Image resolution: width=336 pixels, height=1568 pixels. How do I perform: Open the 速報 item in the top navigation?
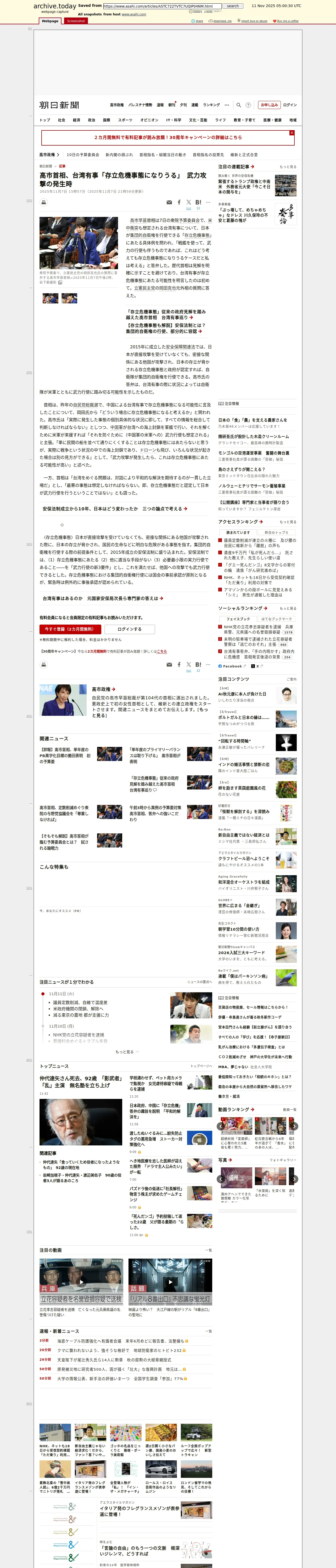coord(160,105)
